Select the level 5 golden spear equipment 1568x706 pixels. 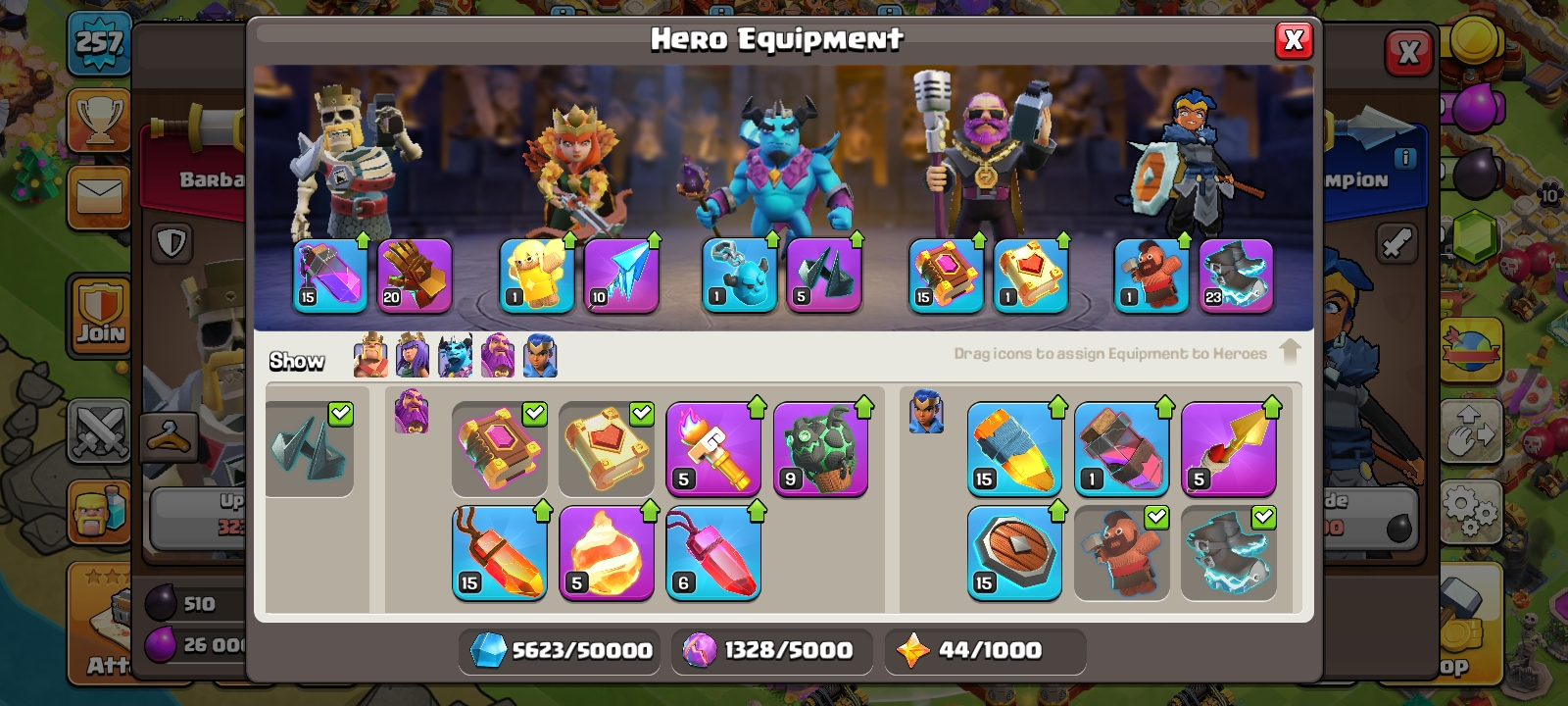1229,449
